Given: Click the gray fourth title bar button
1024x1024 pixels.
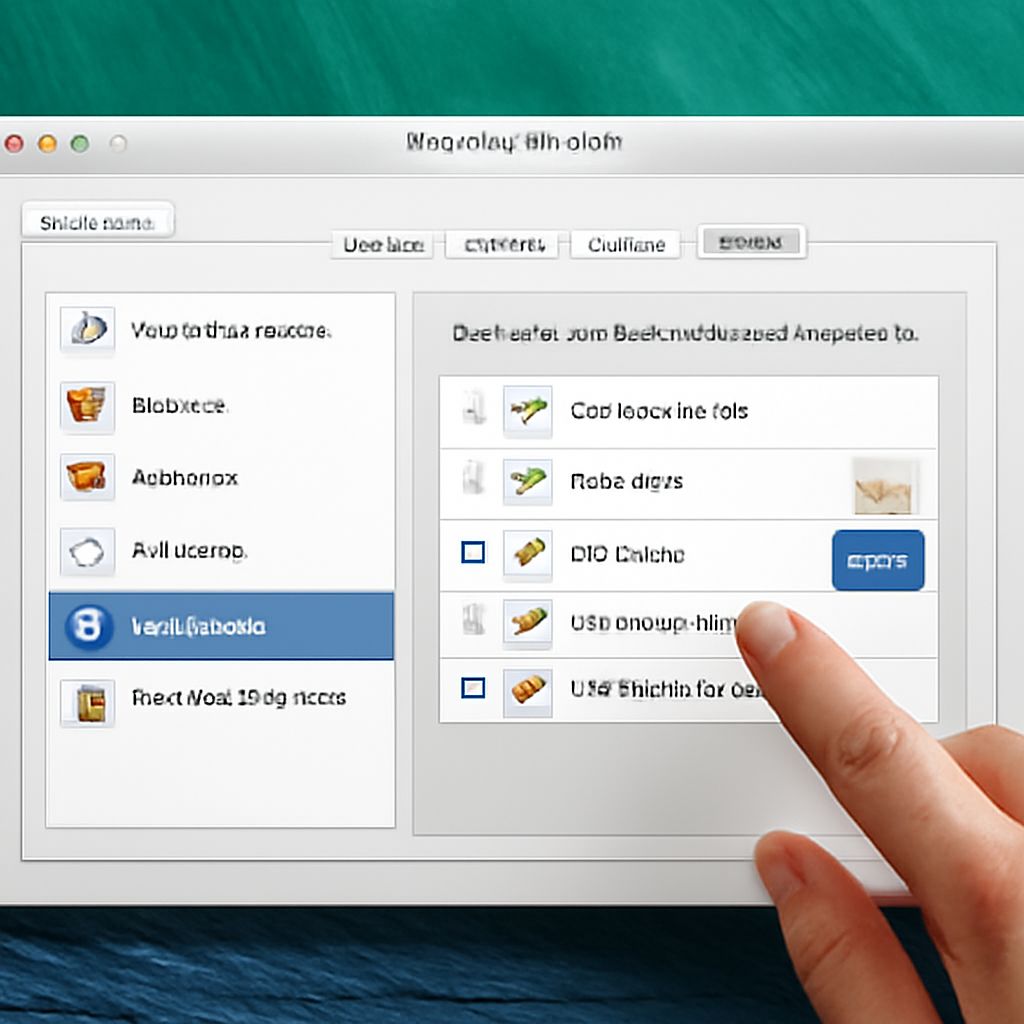Looking at the screenshot, I should [x=118, y=143].
